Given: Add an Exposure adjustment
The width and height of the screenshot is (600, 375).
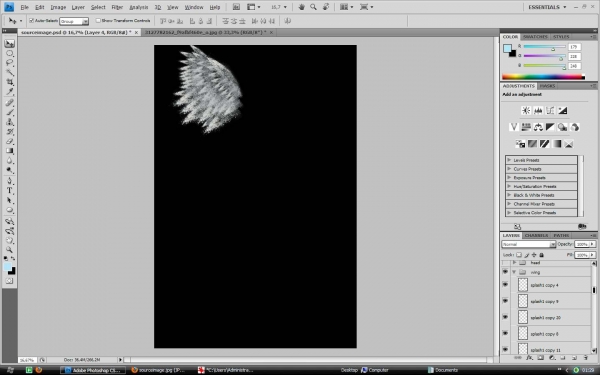Looking at the screenshot, I should tap(562, 111).
